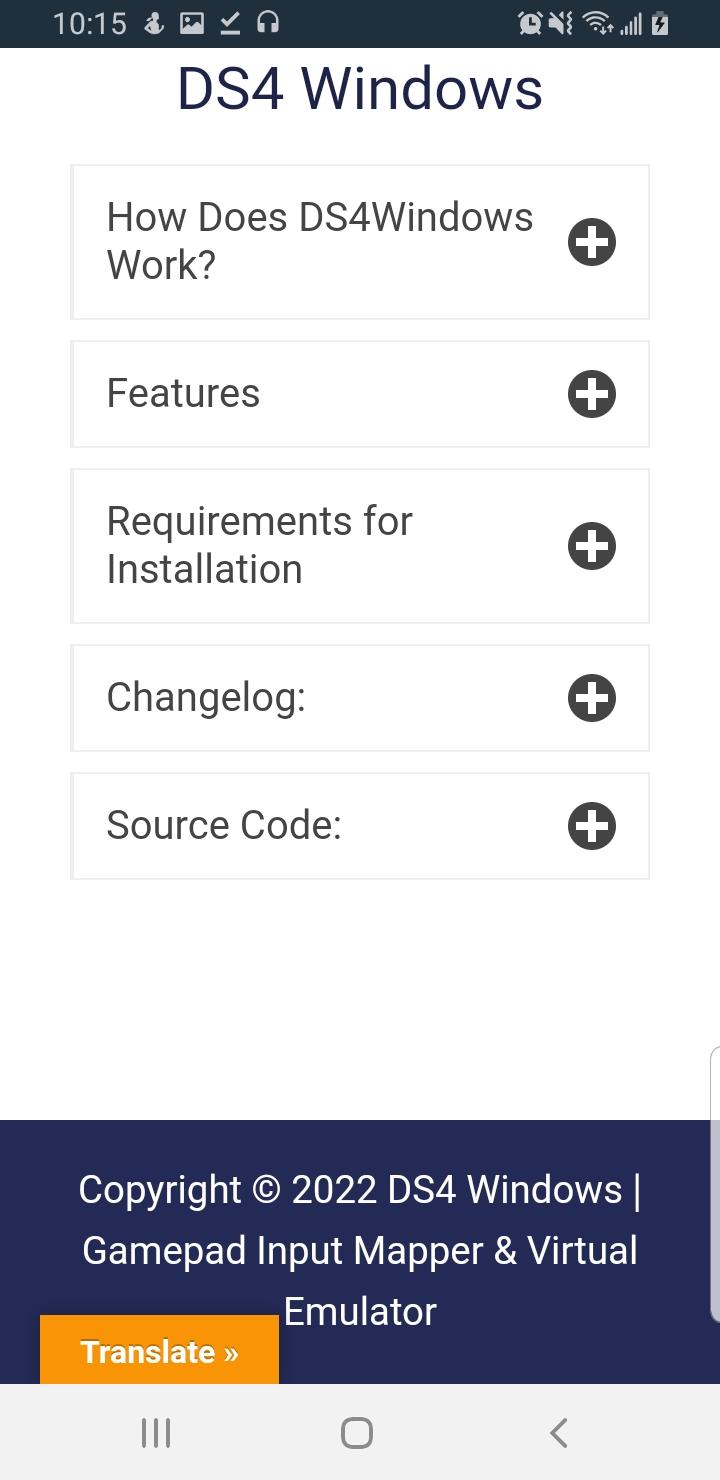Tap the headphones status bar icon

(267, 23)
